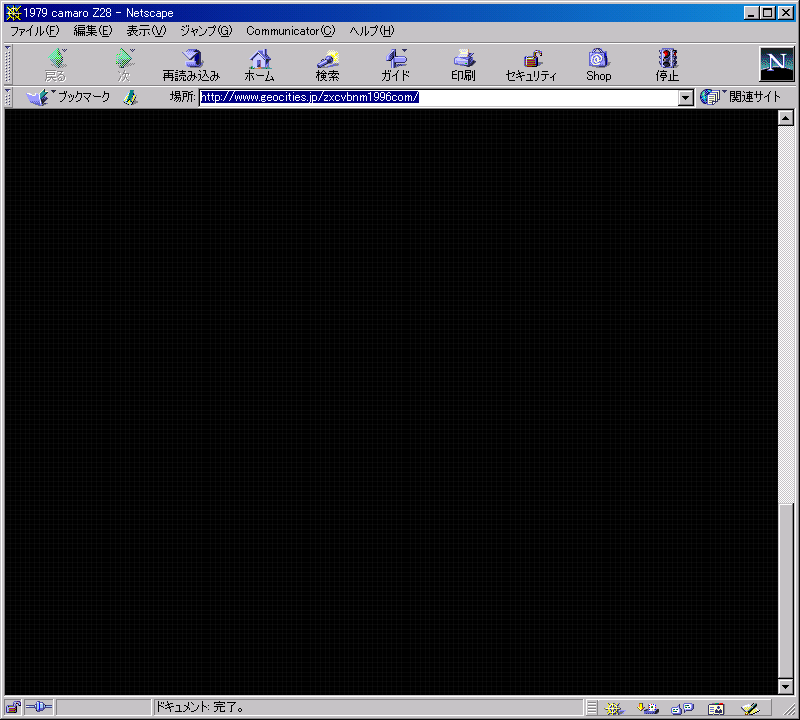Image resolution: width=800 pixels, height=720 pixels.
Task: Maximize the Netscape window
Action: [x=767, y=13]
